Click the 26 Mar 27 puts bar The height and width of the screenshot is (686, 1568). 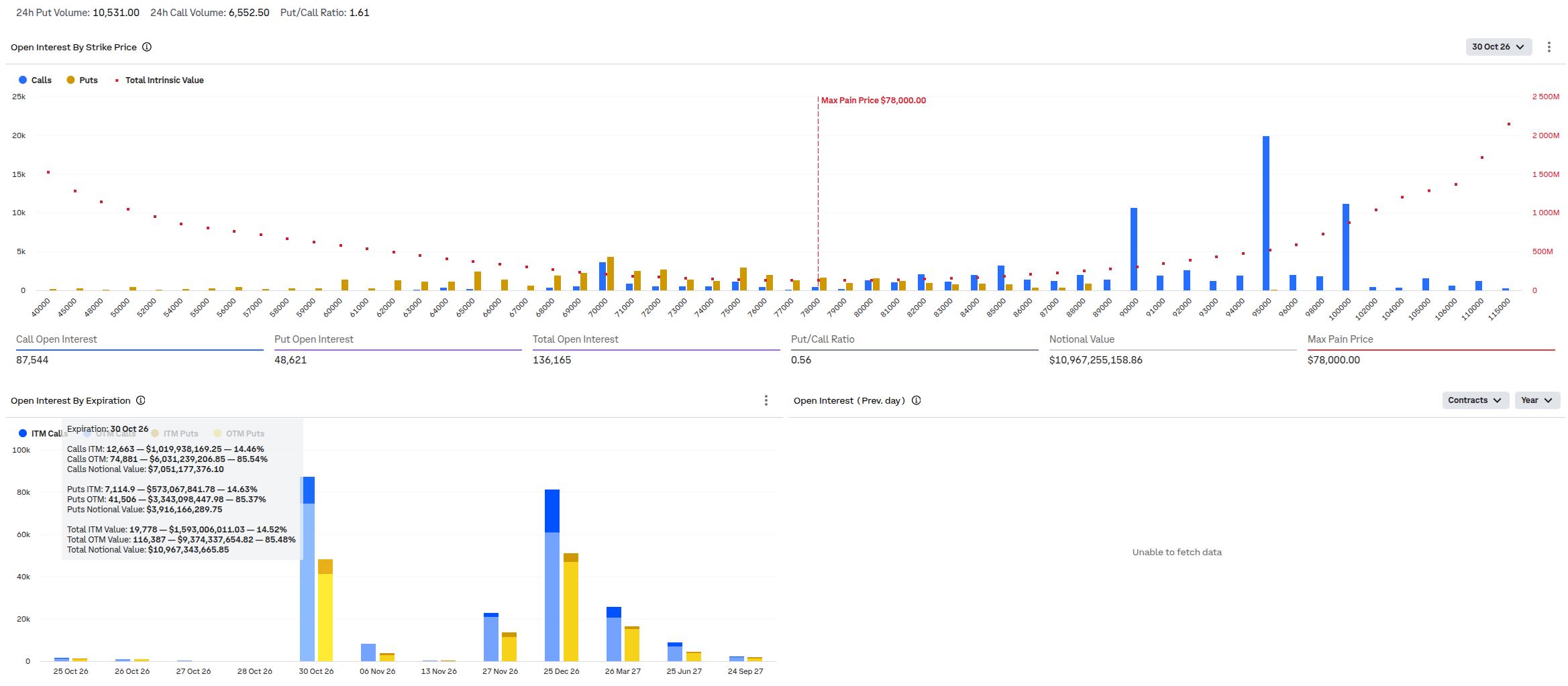click(x=632, y=644)
